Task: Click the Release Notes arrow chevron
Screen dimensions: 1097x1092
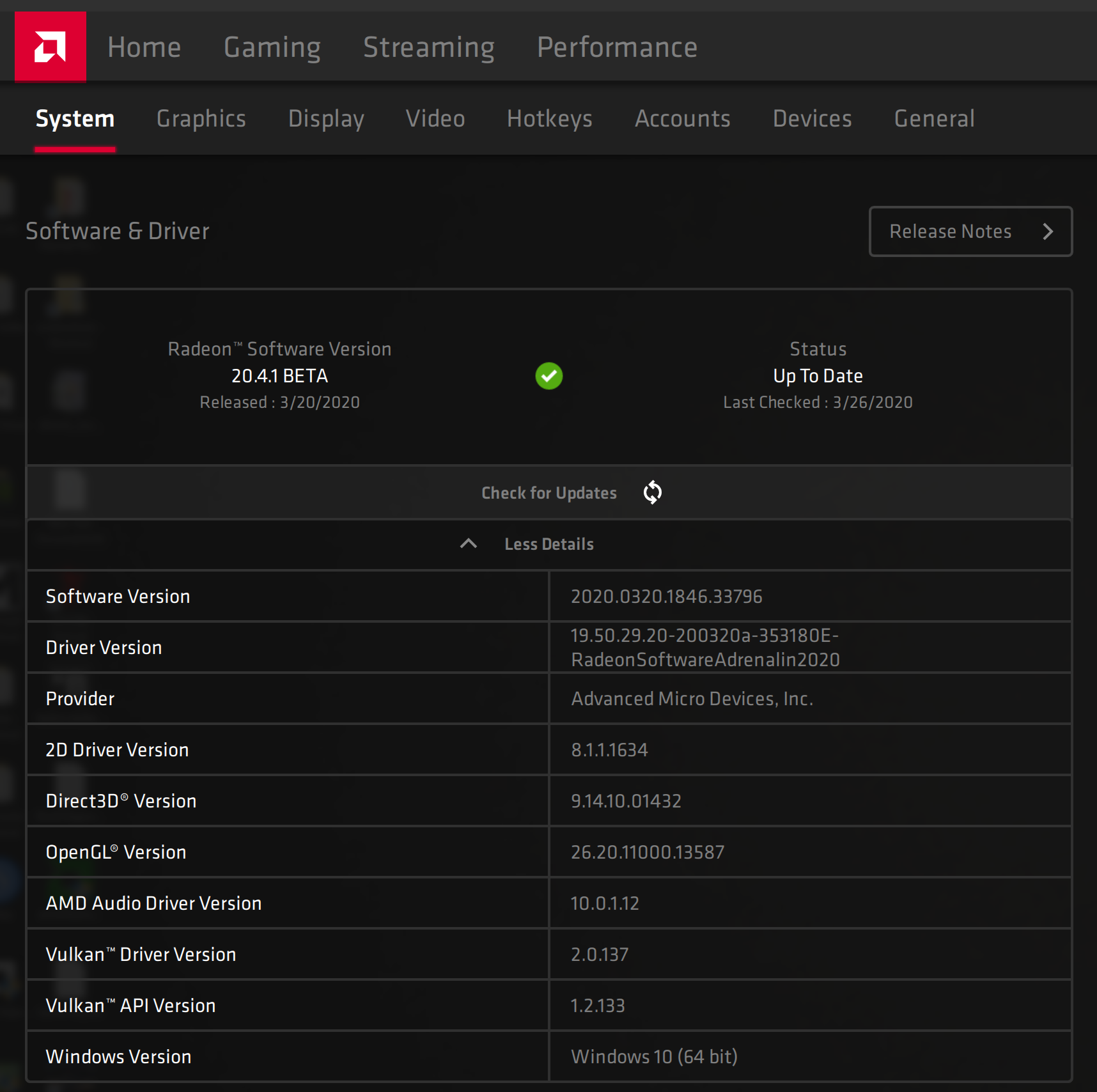Action: [1047, 231]
